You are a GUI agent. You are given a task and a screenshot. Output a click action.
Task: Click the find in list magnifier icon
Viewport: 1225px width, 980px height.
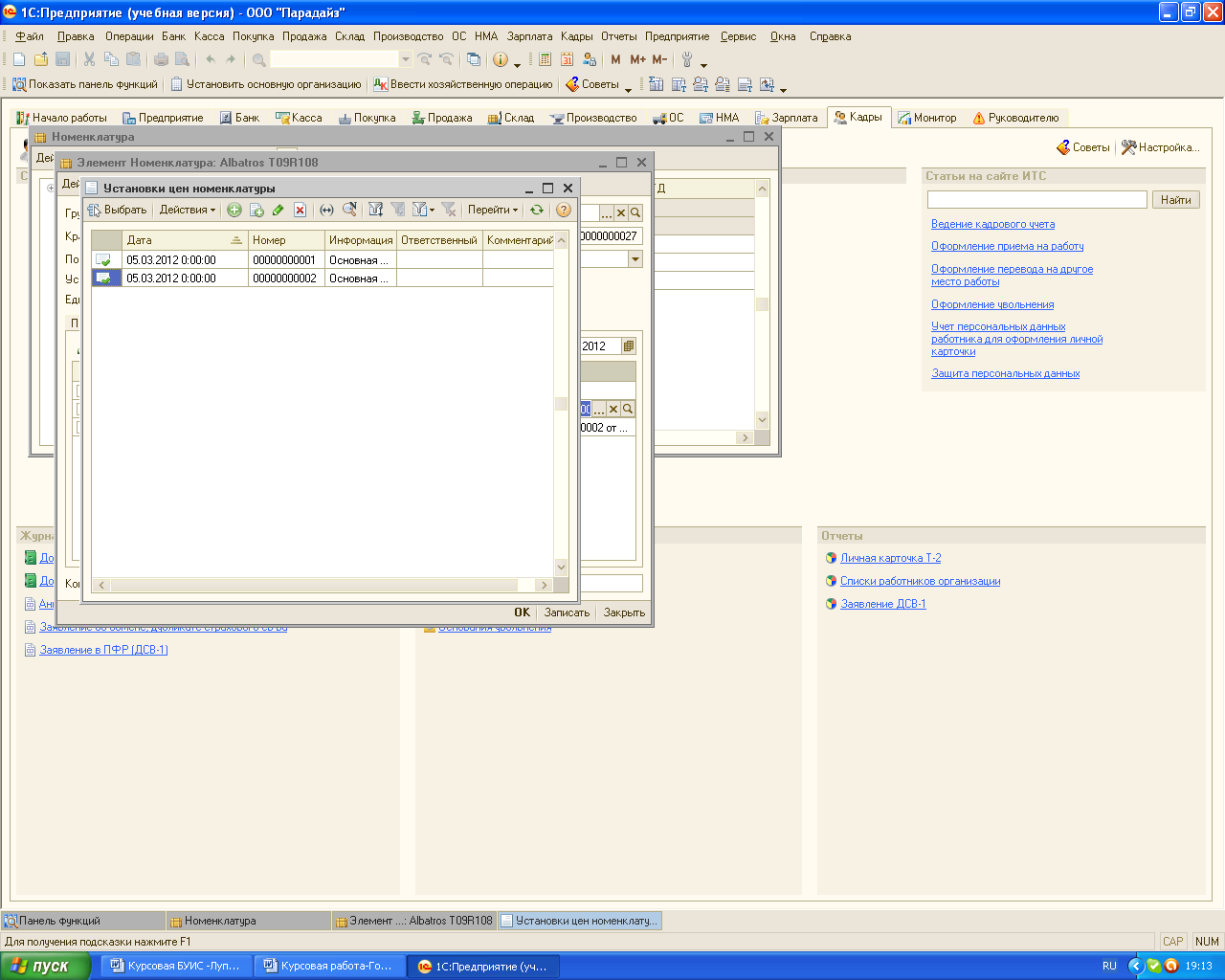point(349,211)
